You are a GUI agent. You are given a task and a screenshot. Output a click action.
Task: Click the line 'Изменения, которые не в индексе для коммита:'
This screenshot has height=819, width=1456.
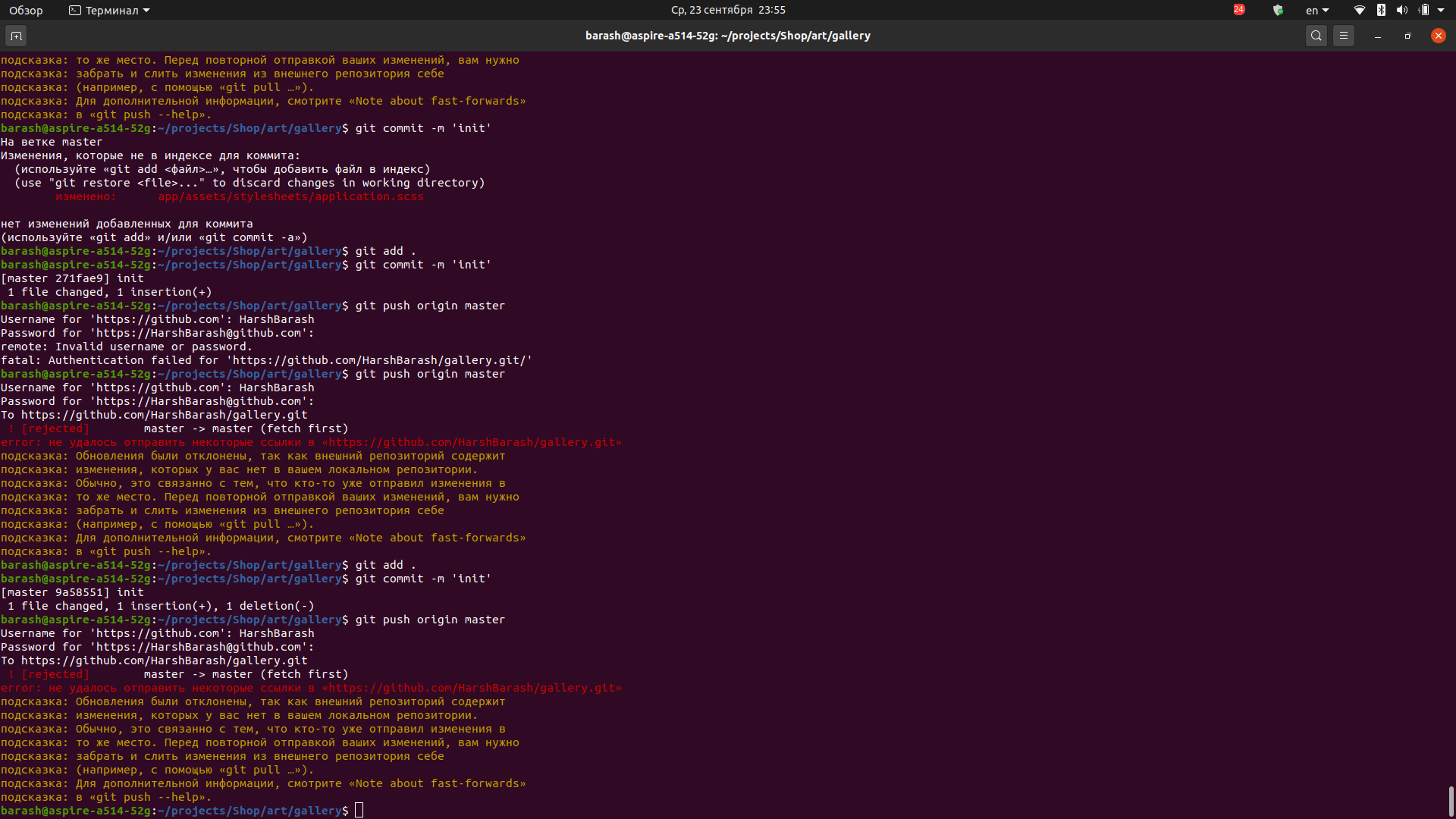(150, 155)
